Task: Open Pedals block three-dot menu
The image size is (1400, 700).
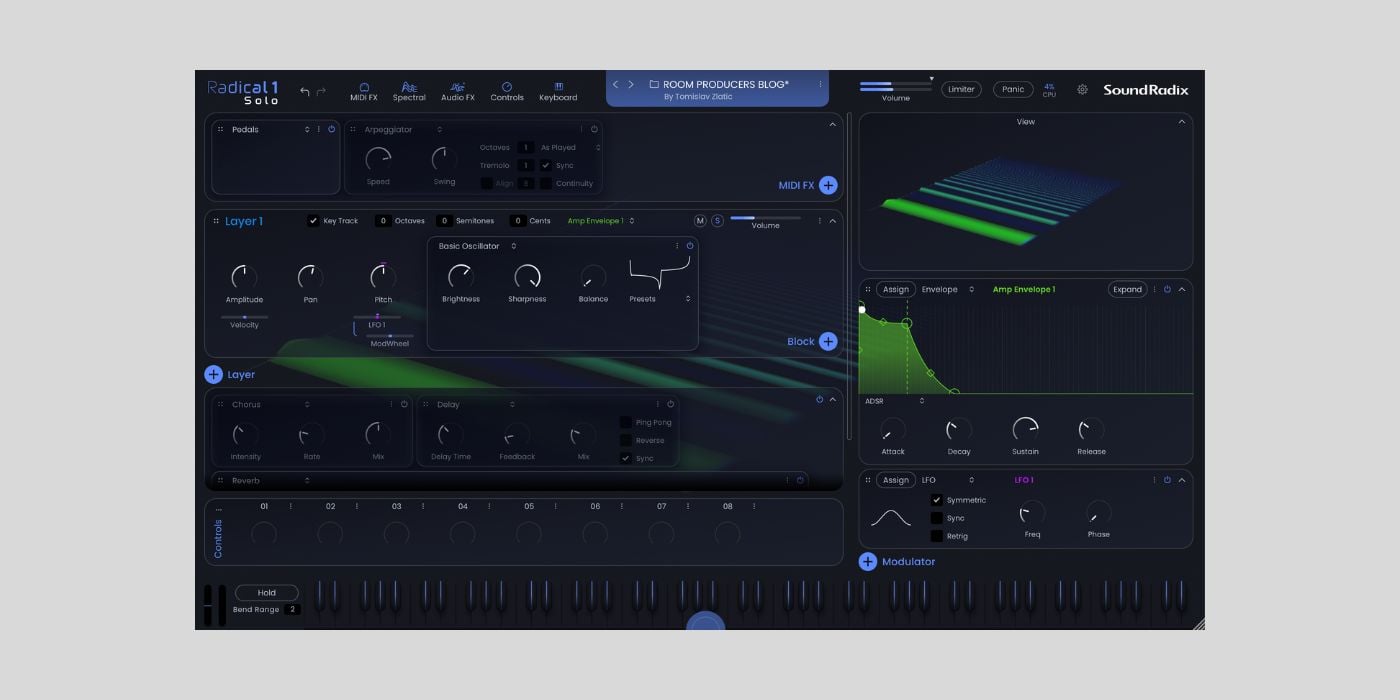Action: point(319,129)
